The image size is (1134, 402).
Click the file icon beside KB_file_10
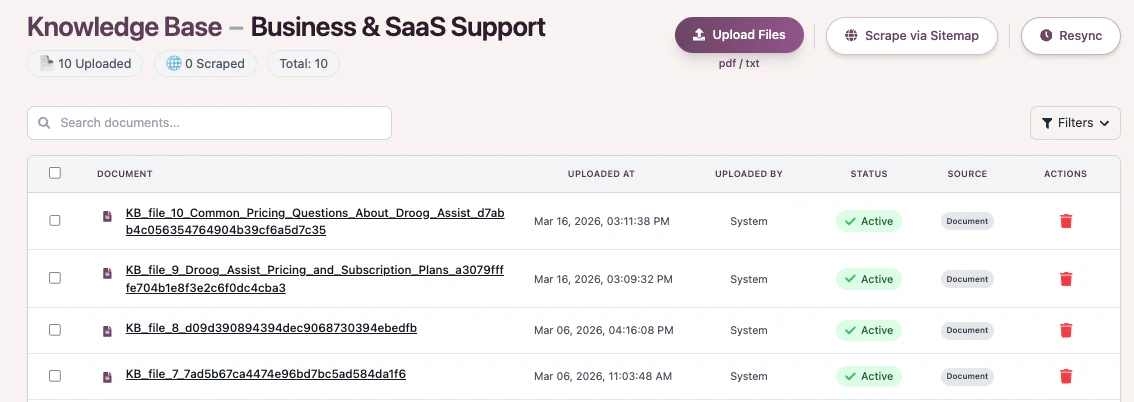108,215
